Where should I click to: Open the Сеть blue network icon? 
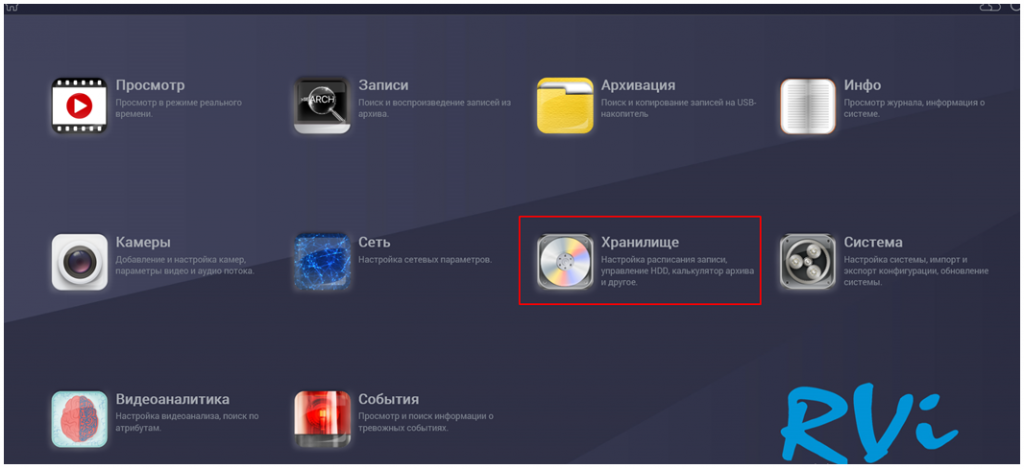[322, 262]
